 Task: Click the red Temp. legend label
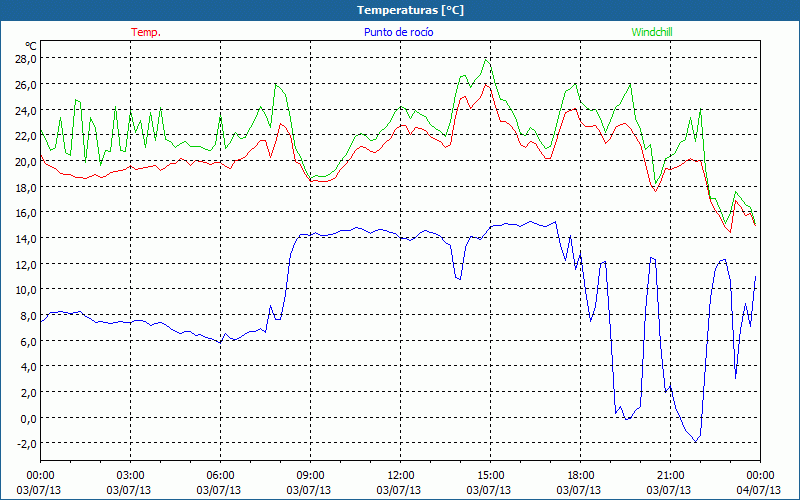click(x=146, y=32)
